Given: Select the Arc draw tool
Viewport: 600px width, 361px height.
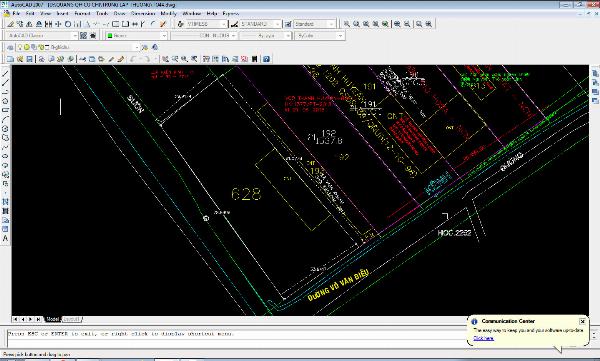Looking at the screenshot, I should point(5,119).
